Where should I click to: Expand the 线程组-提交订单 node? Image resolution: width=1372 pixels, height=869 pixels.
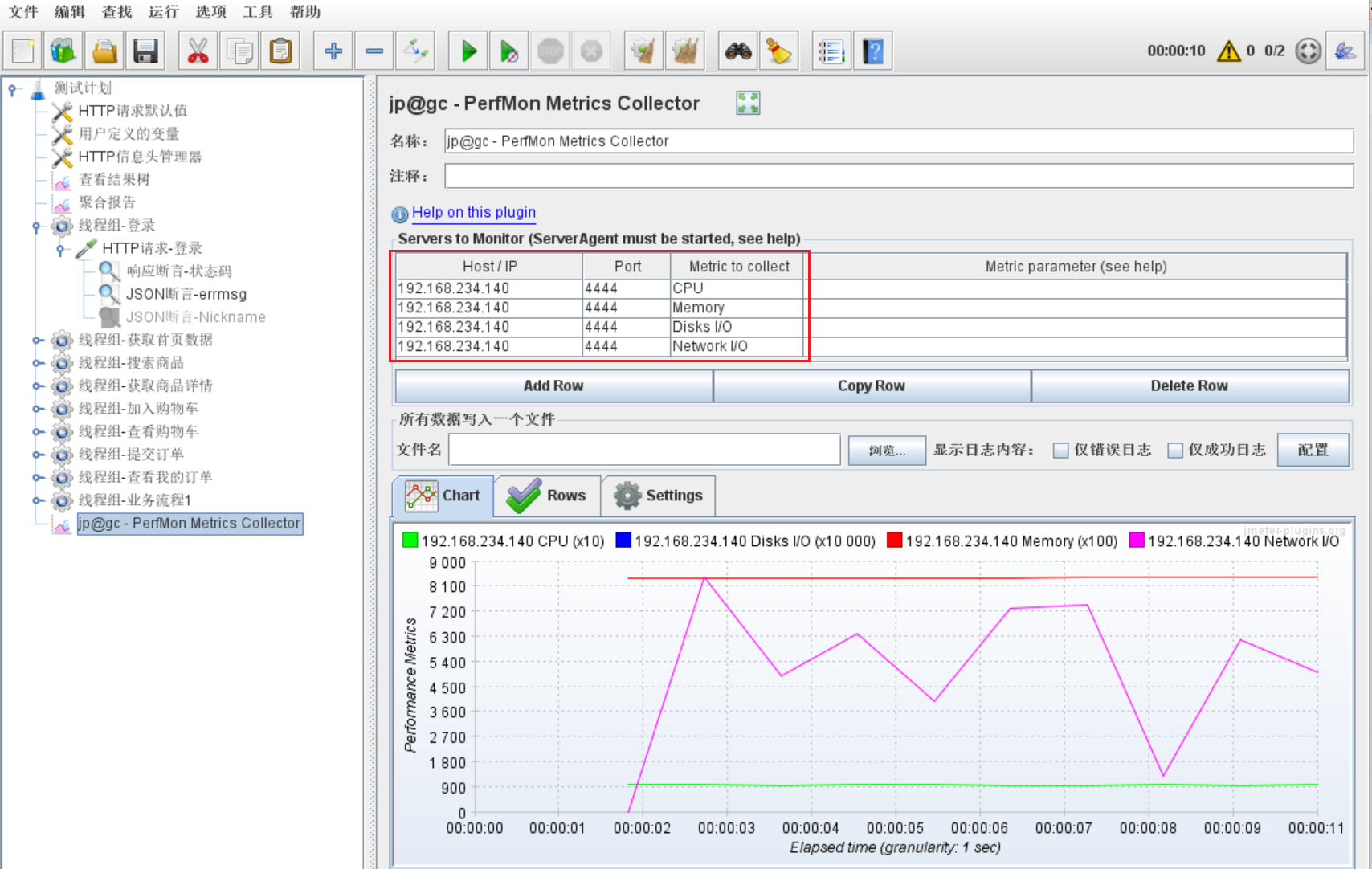pyautogui.click(x=37, y=455)
